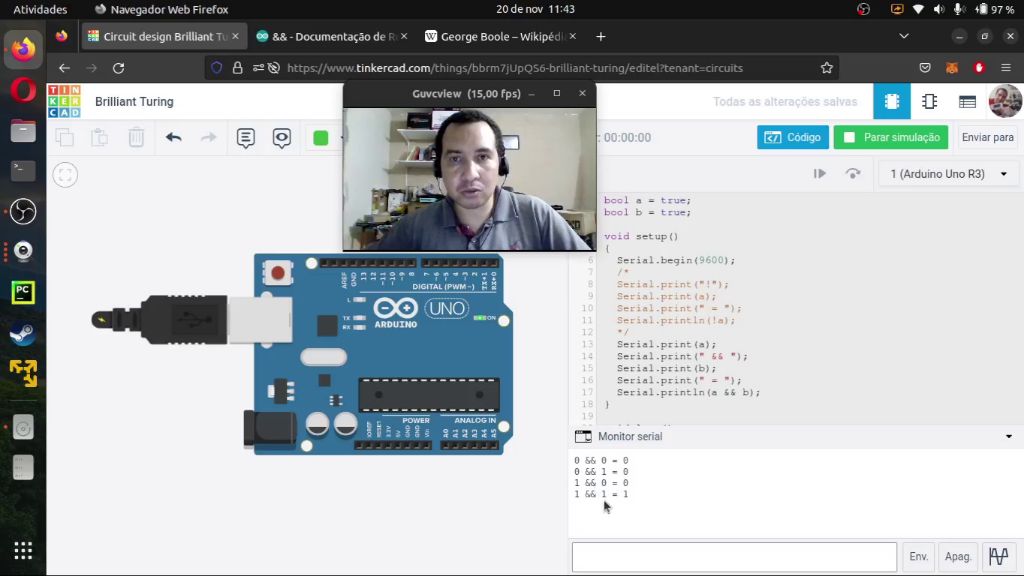Open the green color swatch picker
Screen dimensions: 1024x576
click(x=321, y=135)
